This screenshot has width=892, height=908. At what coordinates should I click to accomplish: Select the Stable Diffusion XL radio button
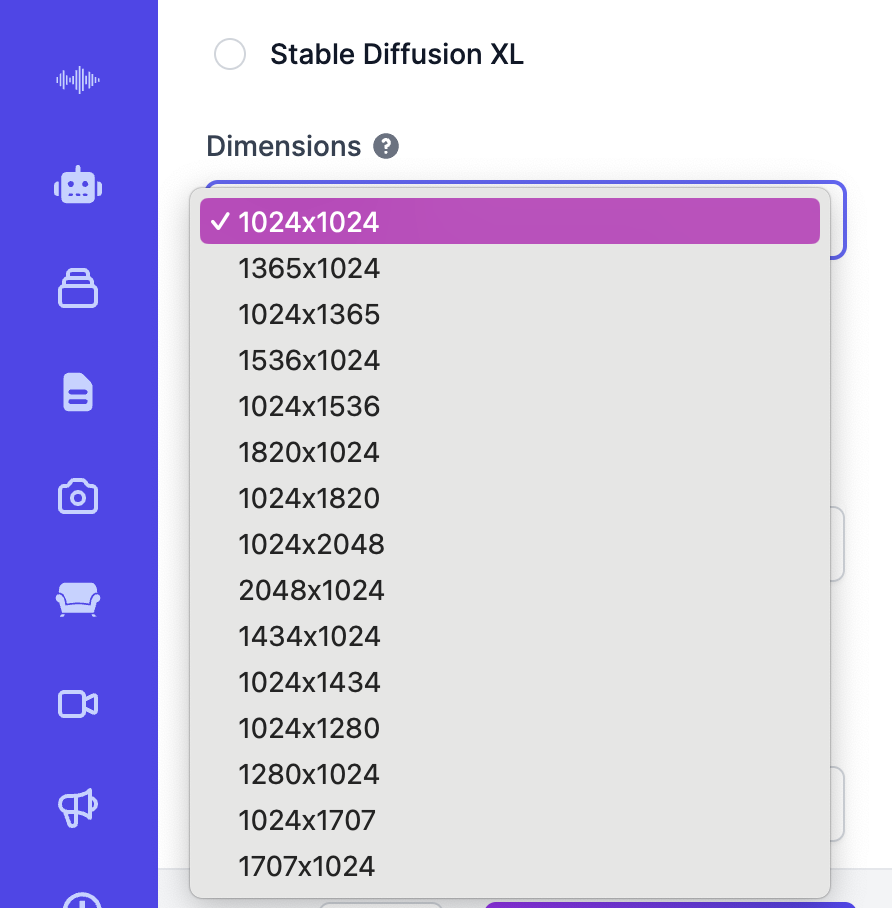coord(230,54)
